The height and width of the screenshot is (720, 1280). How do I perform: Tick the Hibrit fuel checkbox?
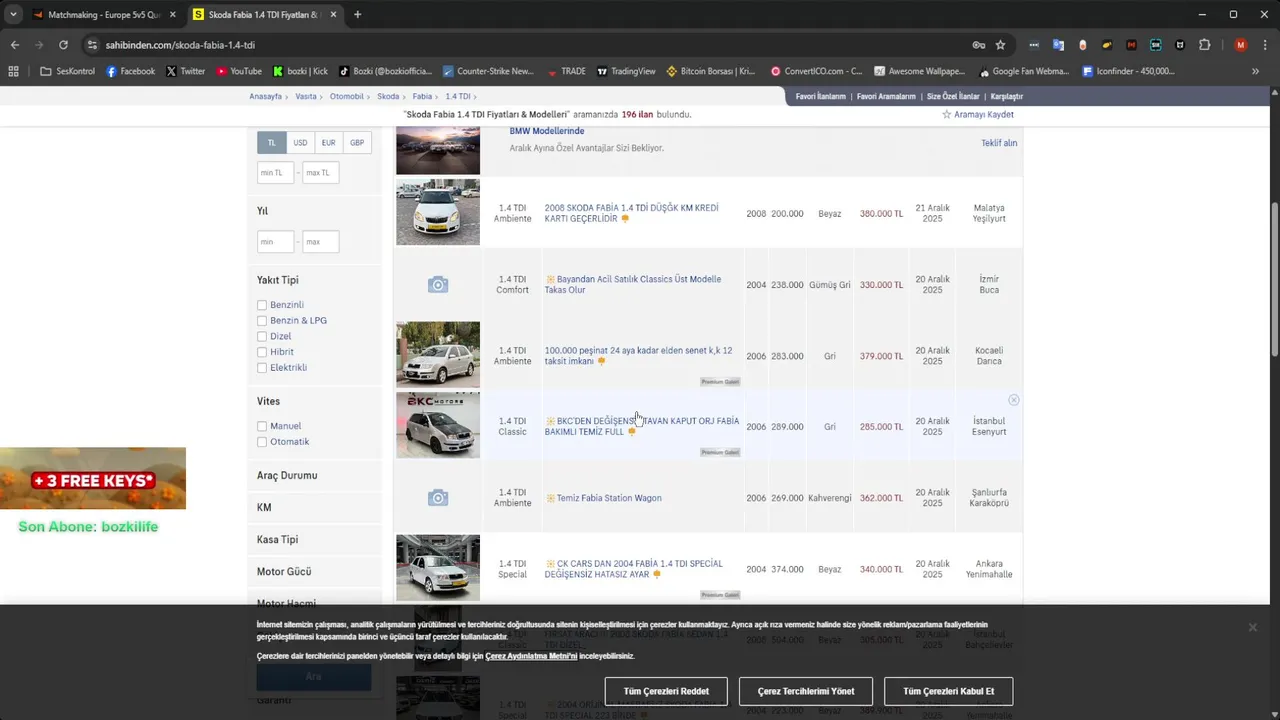[x=262, y=352]
